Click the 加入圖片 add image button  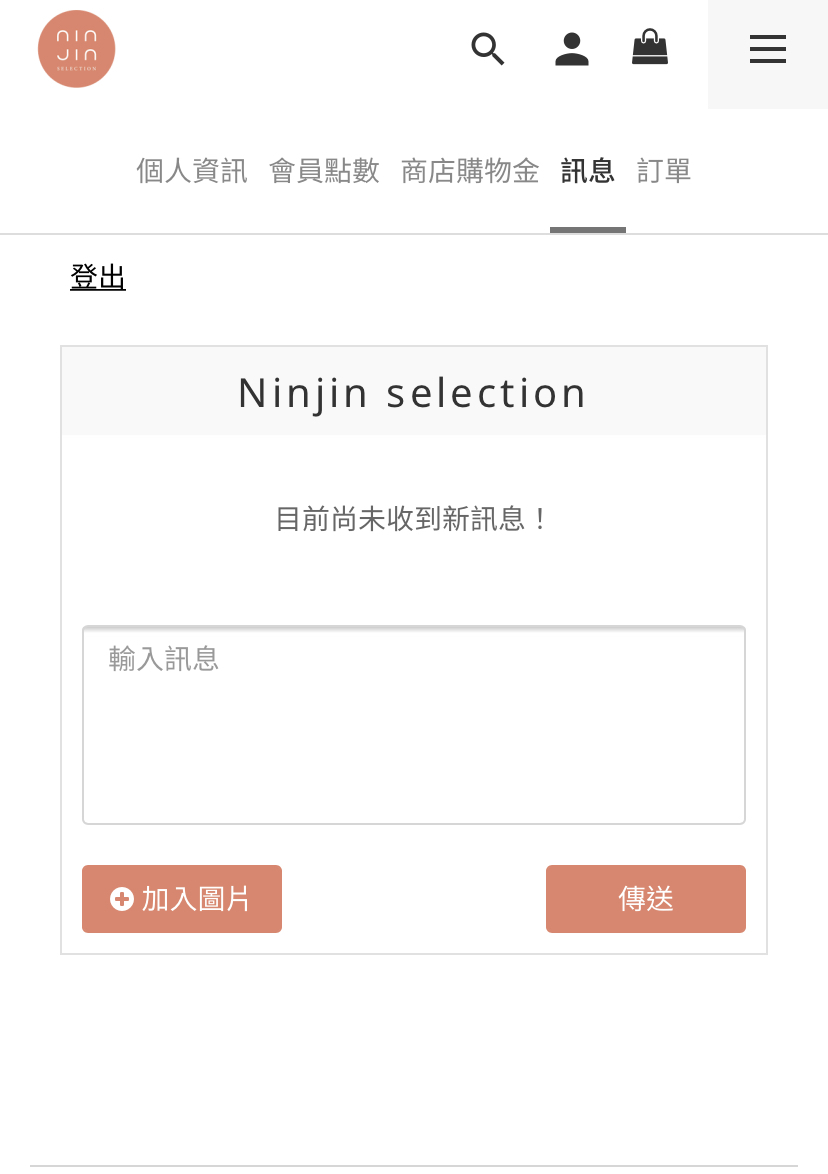click(182, 898)
